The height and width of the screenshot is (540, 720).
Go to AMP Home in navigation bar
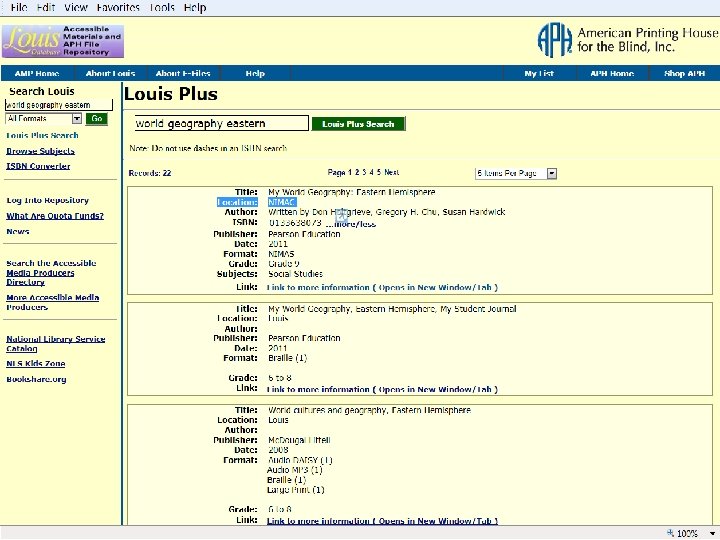[x=37, y=73]
